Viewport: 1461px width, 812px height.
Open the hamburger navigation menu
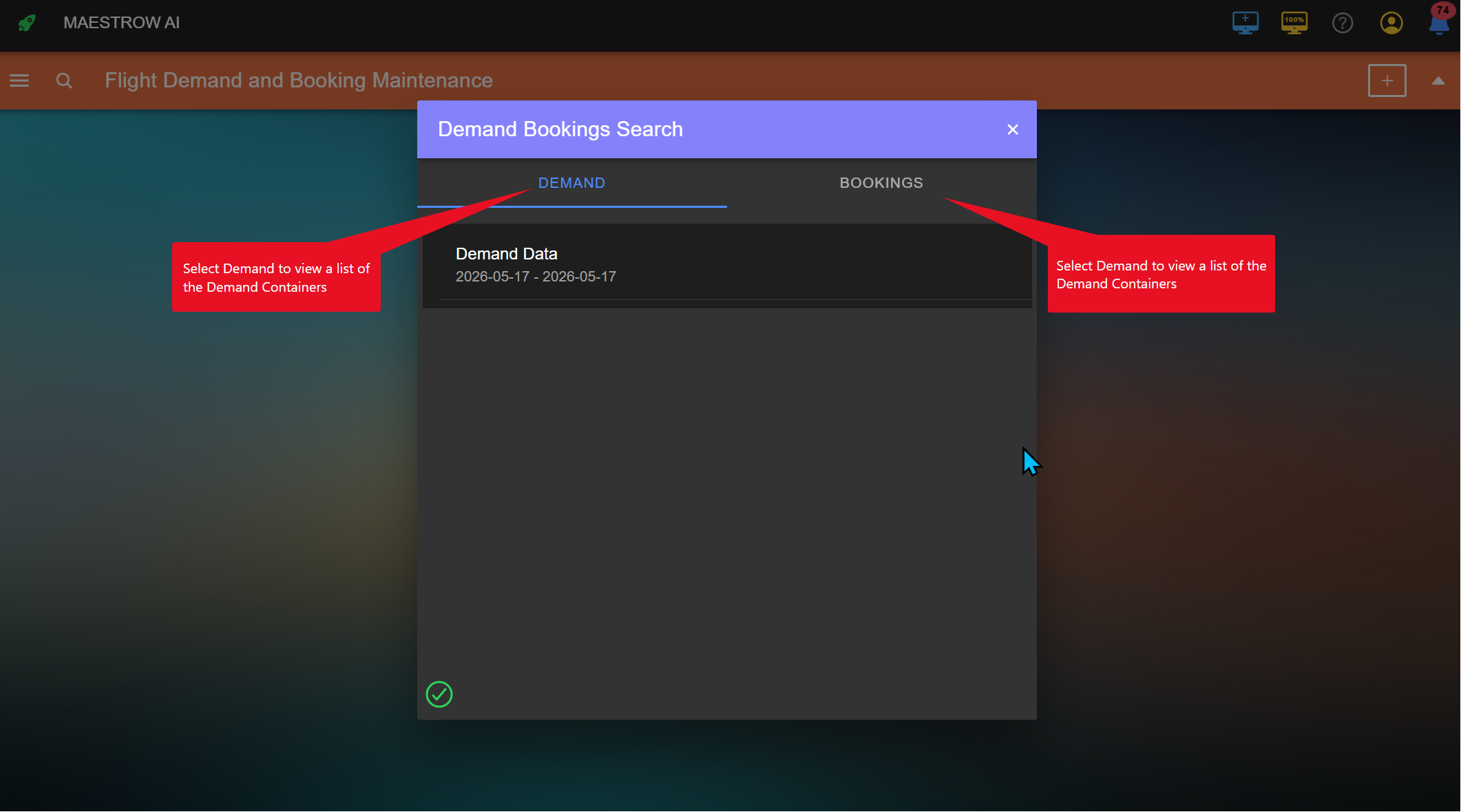pyautogui.click(x=19, y=81)
